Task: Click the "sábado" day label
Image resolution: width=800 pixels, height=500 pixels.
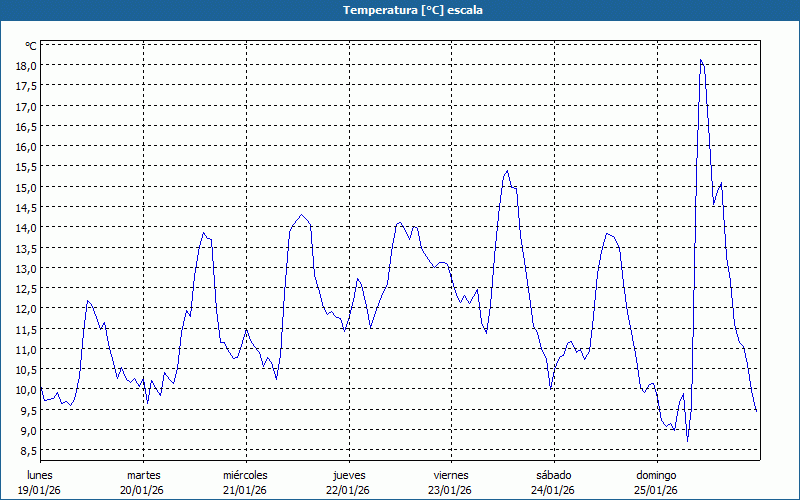Action: click(x=553, y=475)
